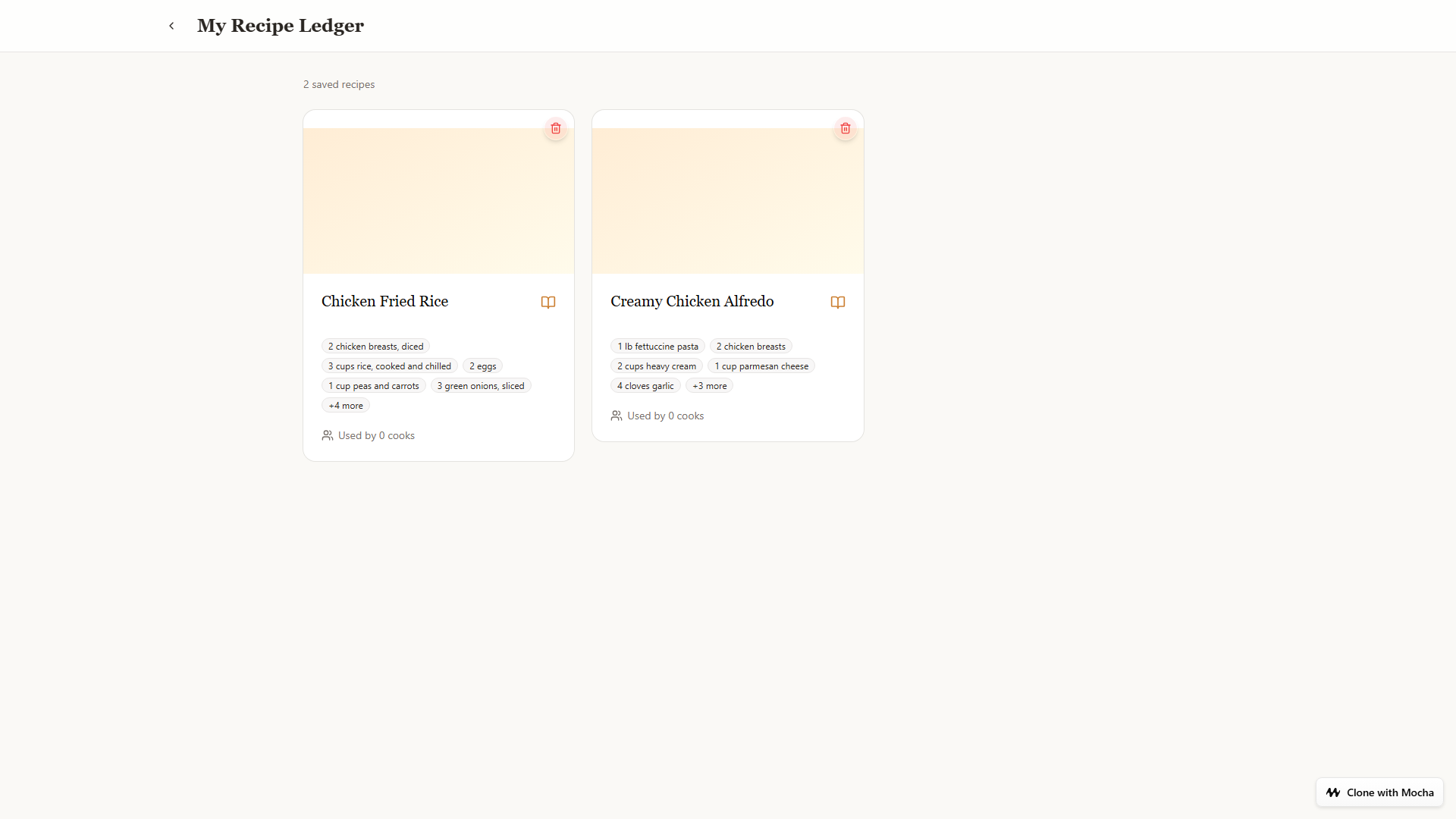Click the Creamy Chicken Alfredo image placeholder
1456x819 pixels.
point(728,201)
